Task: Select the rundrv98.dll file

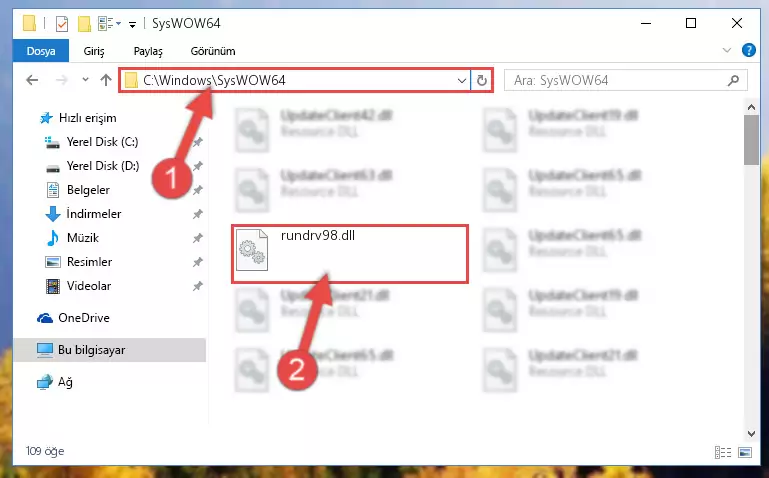Action: [x=350, y=253]
